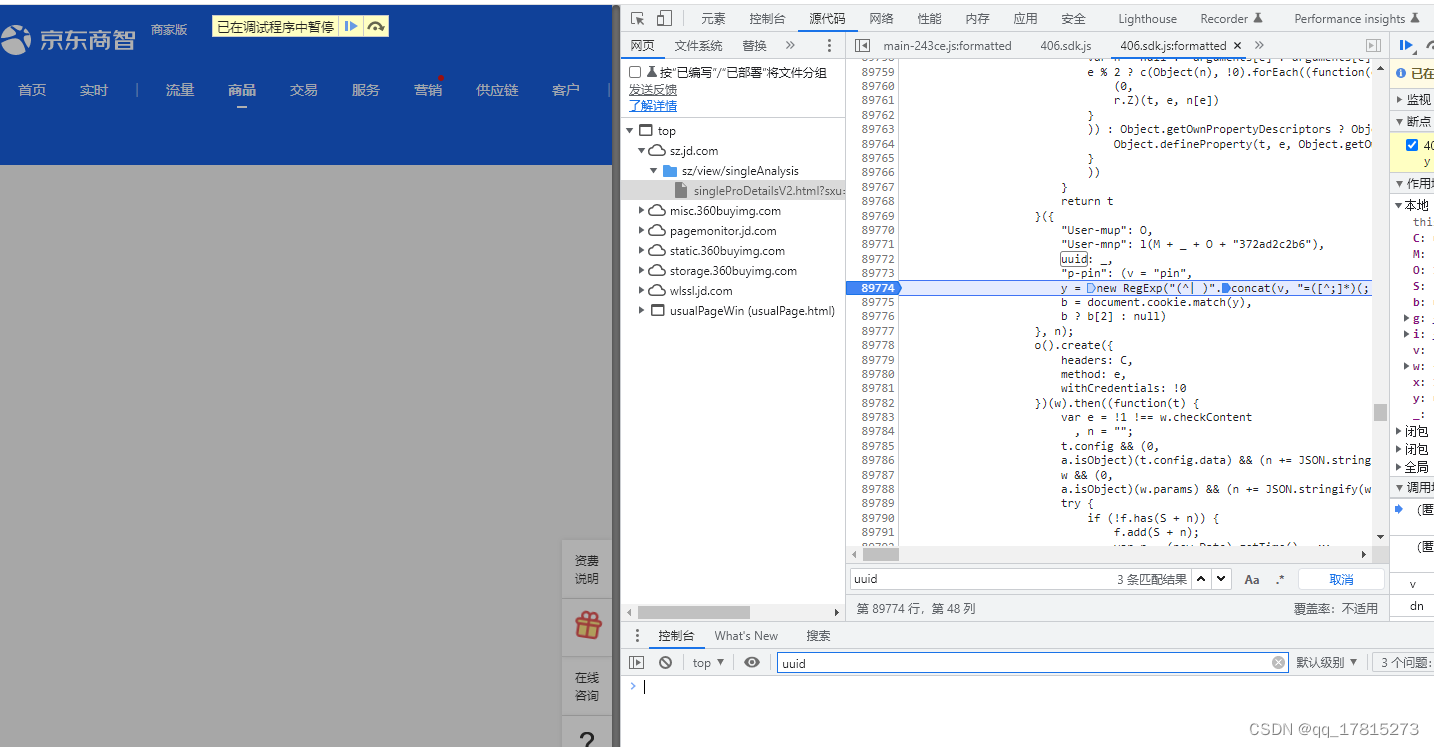Toggle match case Aa in search bar
This screenshot has width=1434, height=747.
[x=1252, y=580]
